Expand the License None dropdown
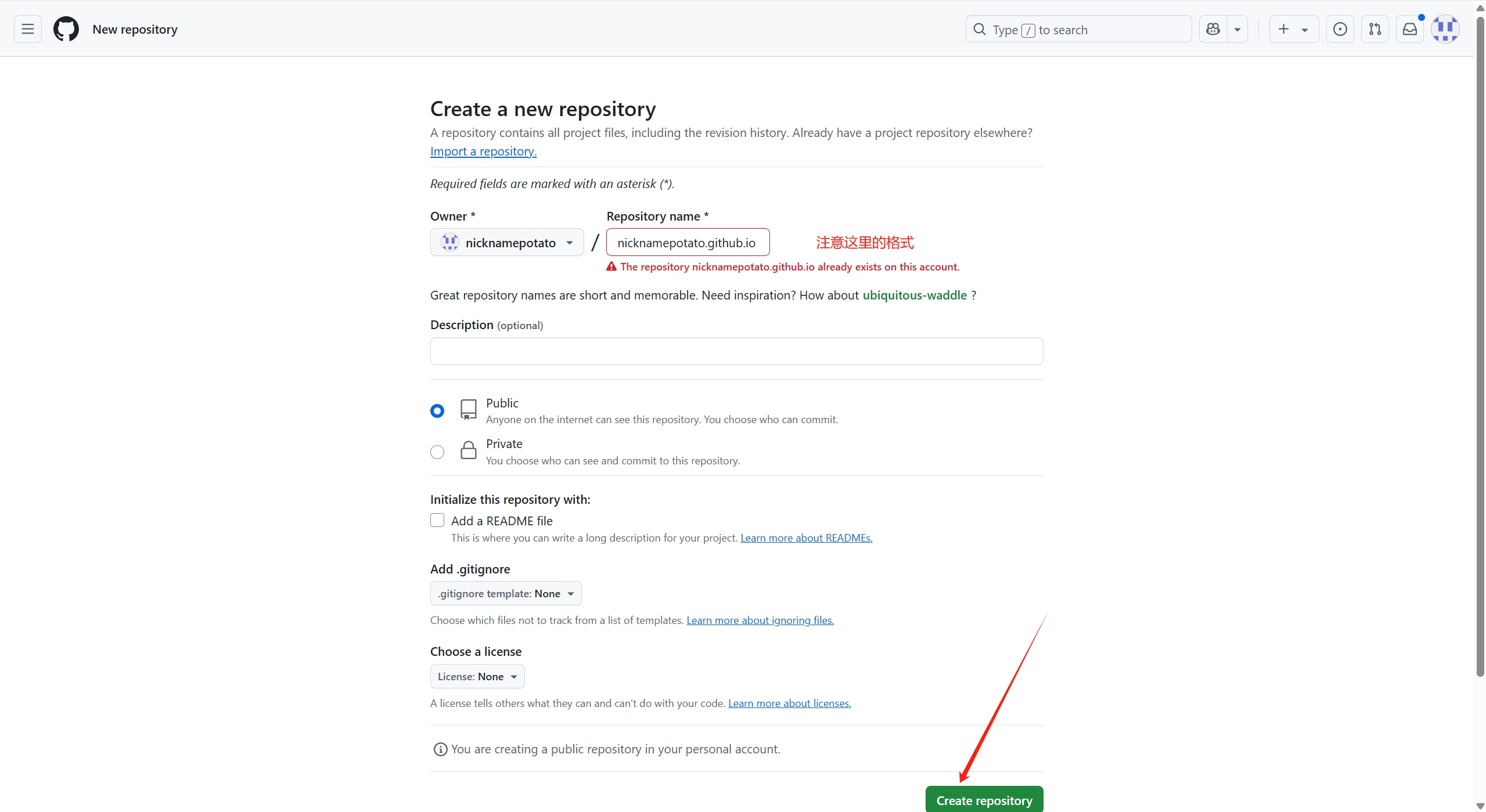Viewport: 1486px width, 812px height. [x=477, y=677]
